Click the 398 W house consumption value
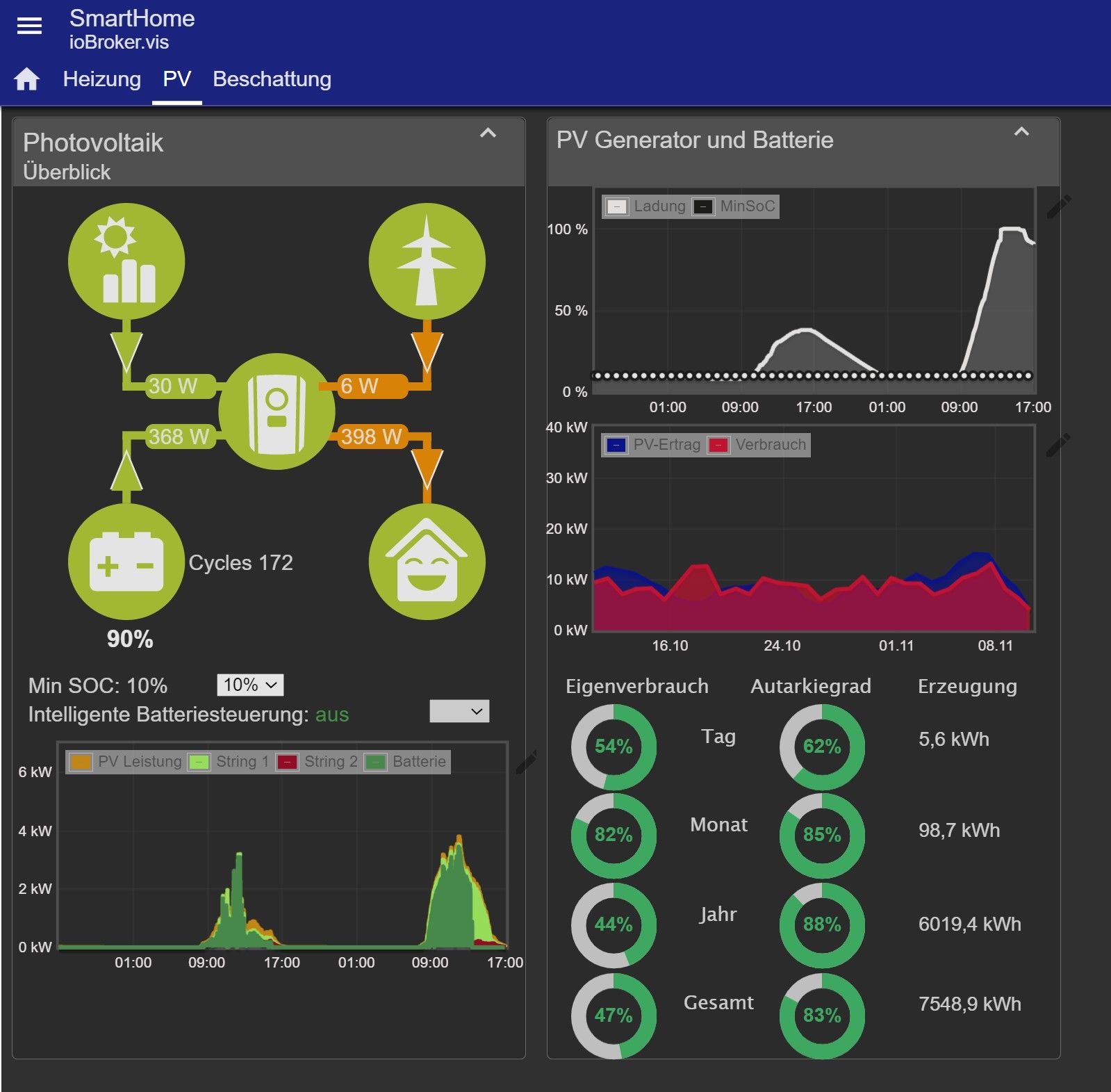1111x1092 pixels. [x=372, y=437]
